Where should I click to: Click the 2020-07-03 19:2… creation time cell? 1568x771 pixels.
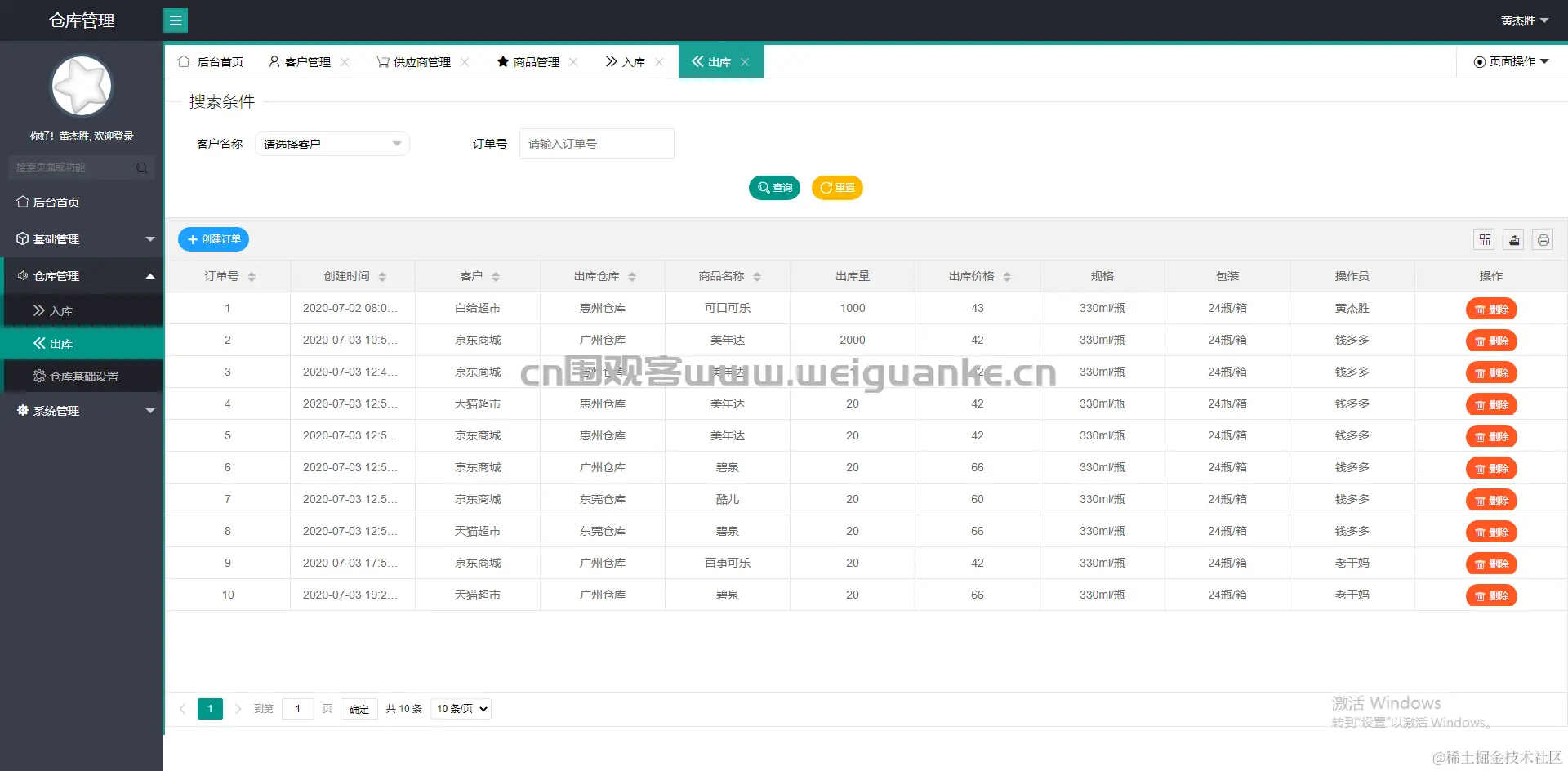point(353,595)
